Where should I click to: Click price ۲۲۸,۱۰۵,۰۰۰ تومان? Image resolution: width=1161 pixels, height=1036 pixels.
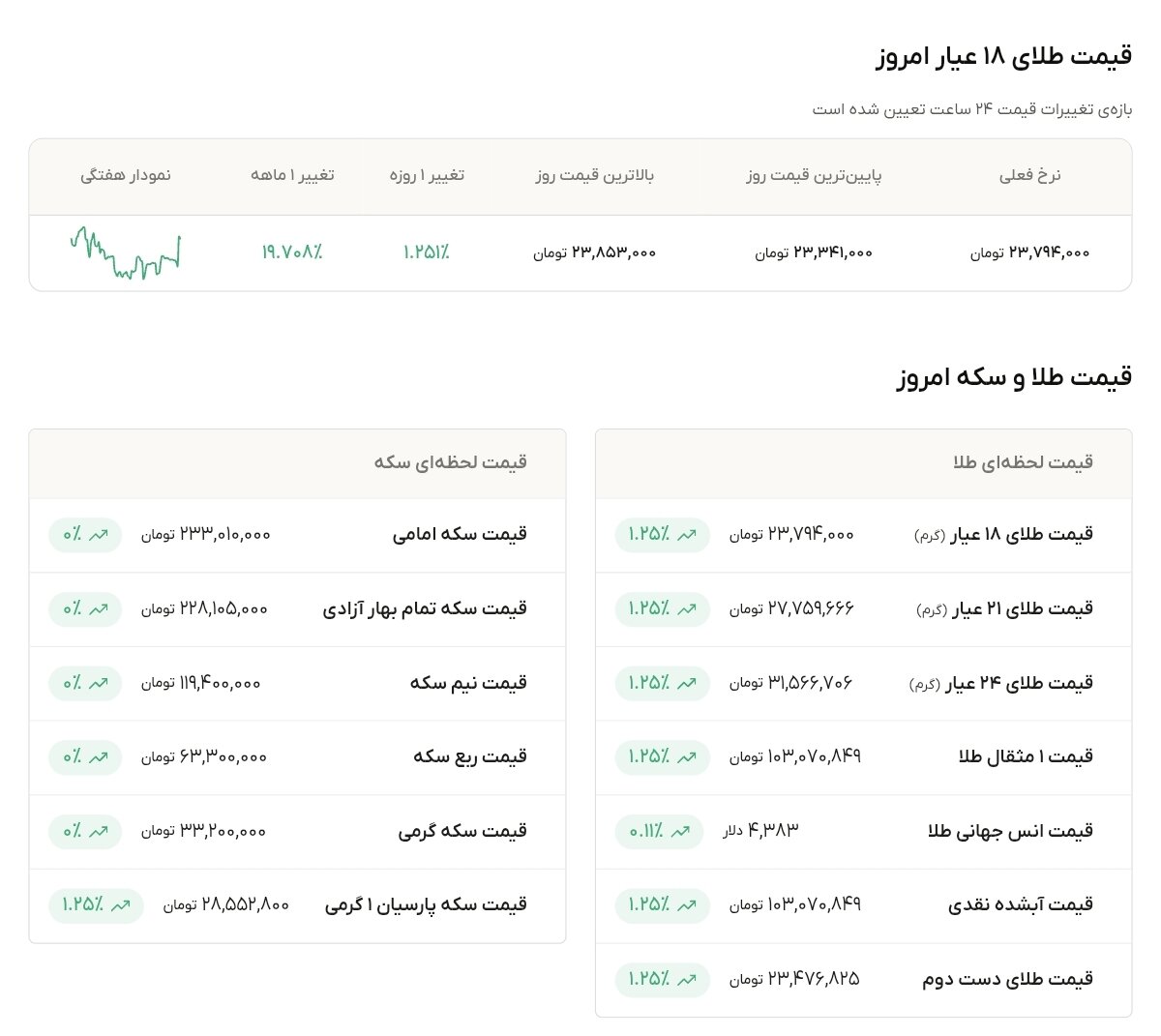pyautogui.click(x=204, y=608)
